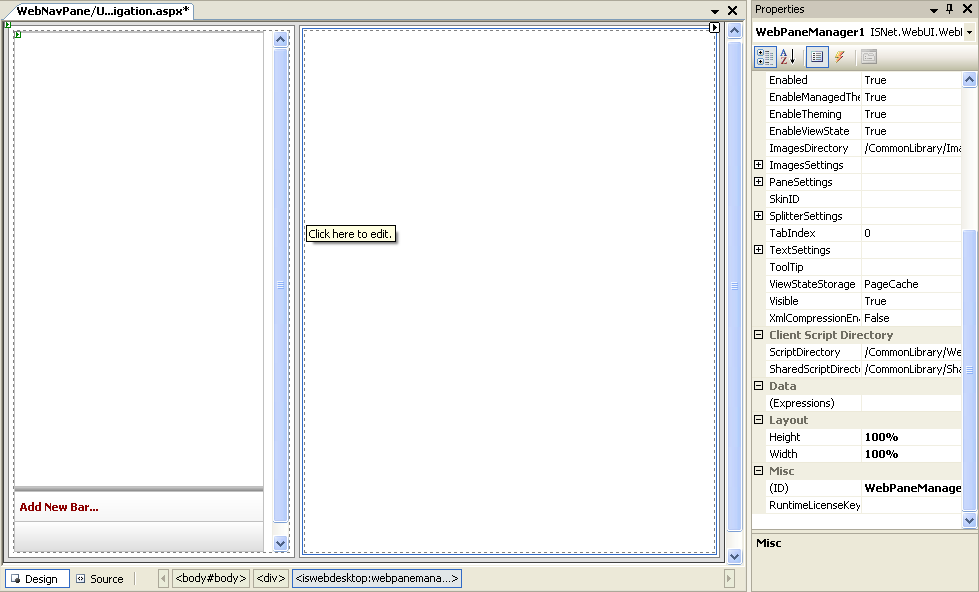Open smart tag arrow on WebPaneManager control
Viewport: 979px width, 592px height.
point(714,28)
